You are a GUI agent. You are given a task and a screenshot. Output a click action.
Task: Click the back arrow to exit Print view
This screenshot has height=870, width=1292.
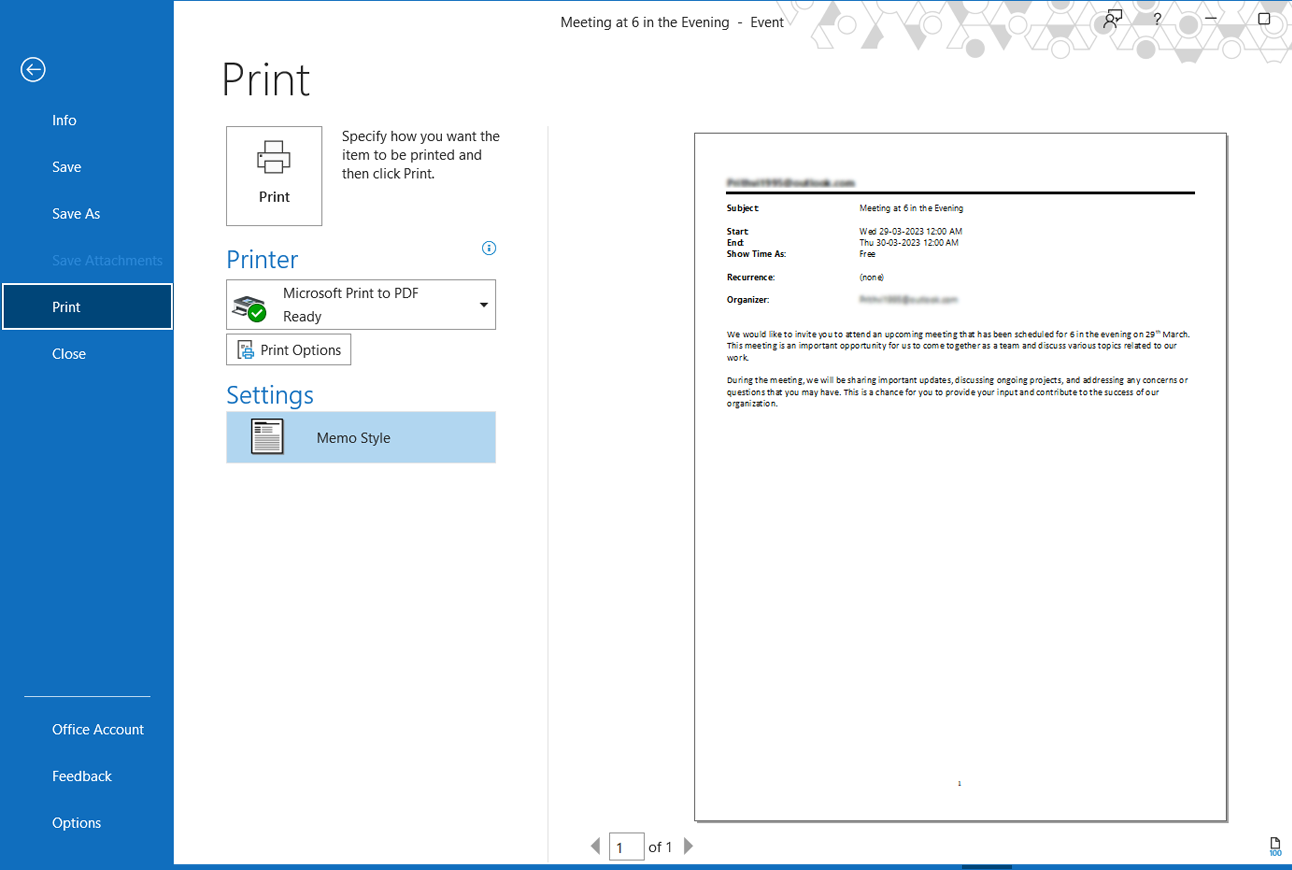click(x=32, y=70)
